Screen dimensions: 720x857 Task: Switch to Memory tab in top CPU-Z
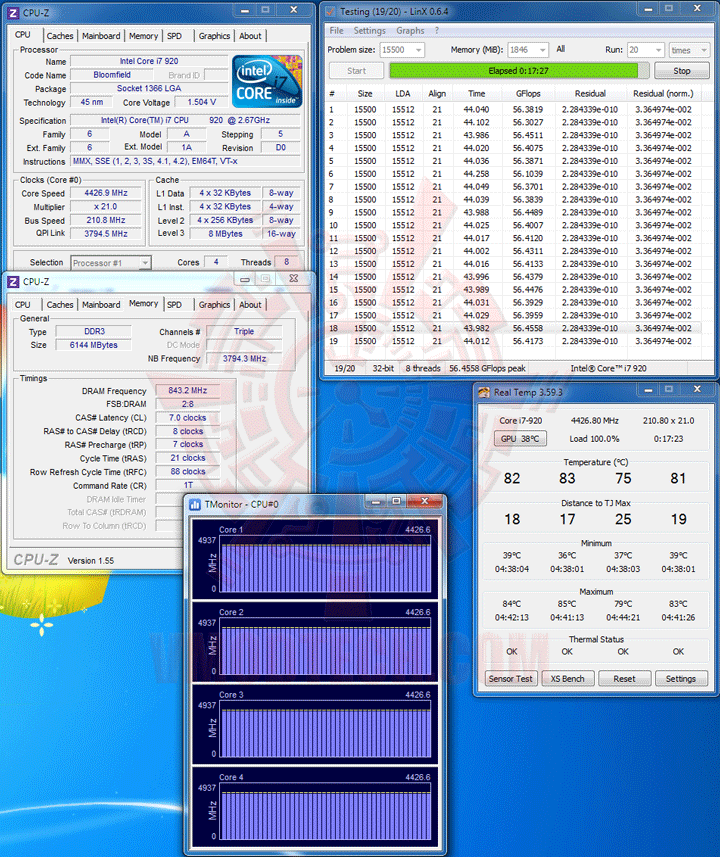point(143,36)
